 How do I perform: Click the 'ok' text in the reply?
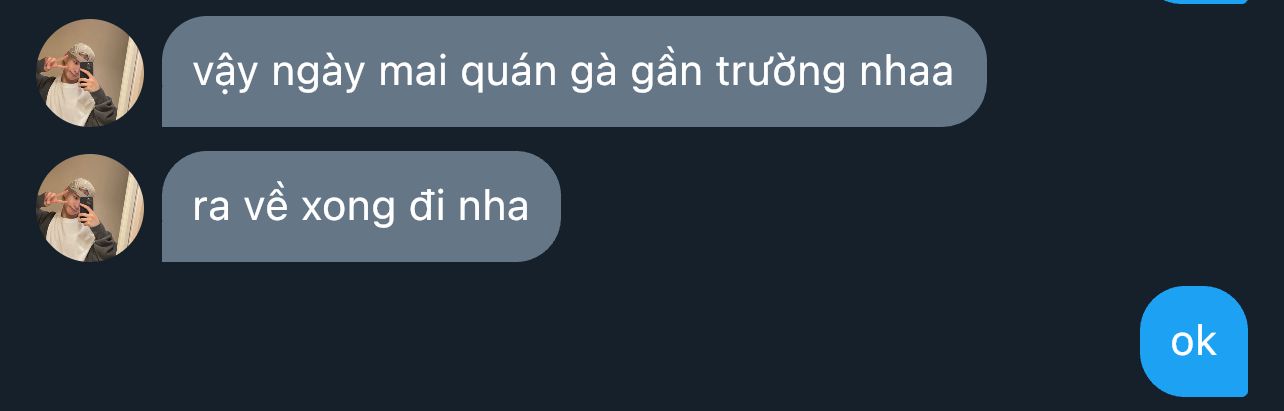pyautogui.click(x=1194, y=342)
